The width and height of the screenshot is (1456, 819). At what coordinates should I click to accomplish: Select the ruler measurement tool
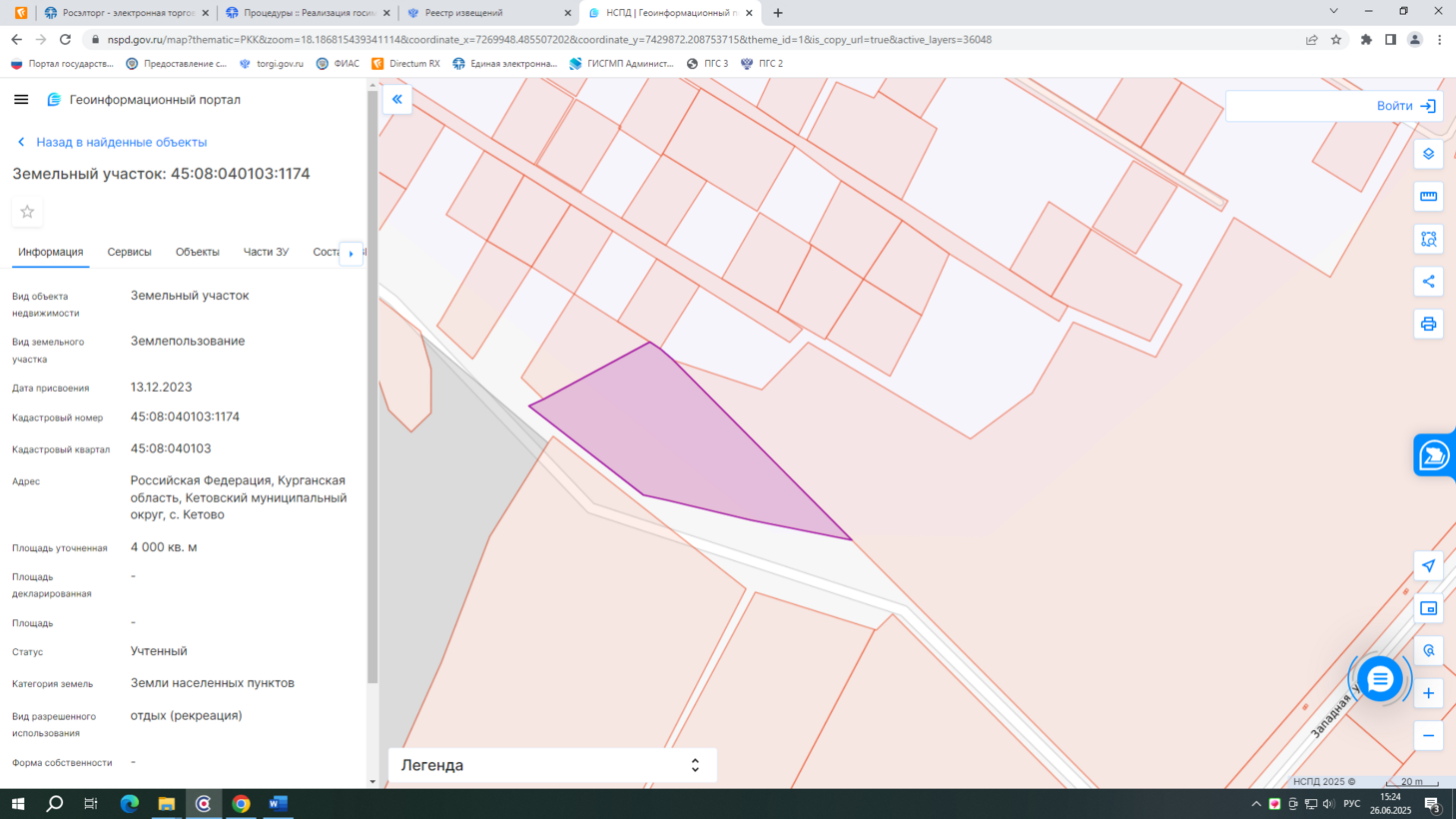(x=1428, y=197)
